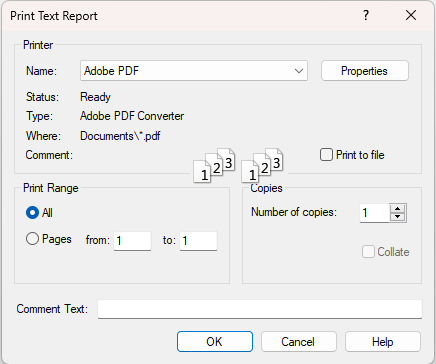This screenshot has width=436, height=364.
Task: Click the question mark help icon
Action: pyautogui.click(x=366, y=15)
